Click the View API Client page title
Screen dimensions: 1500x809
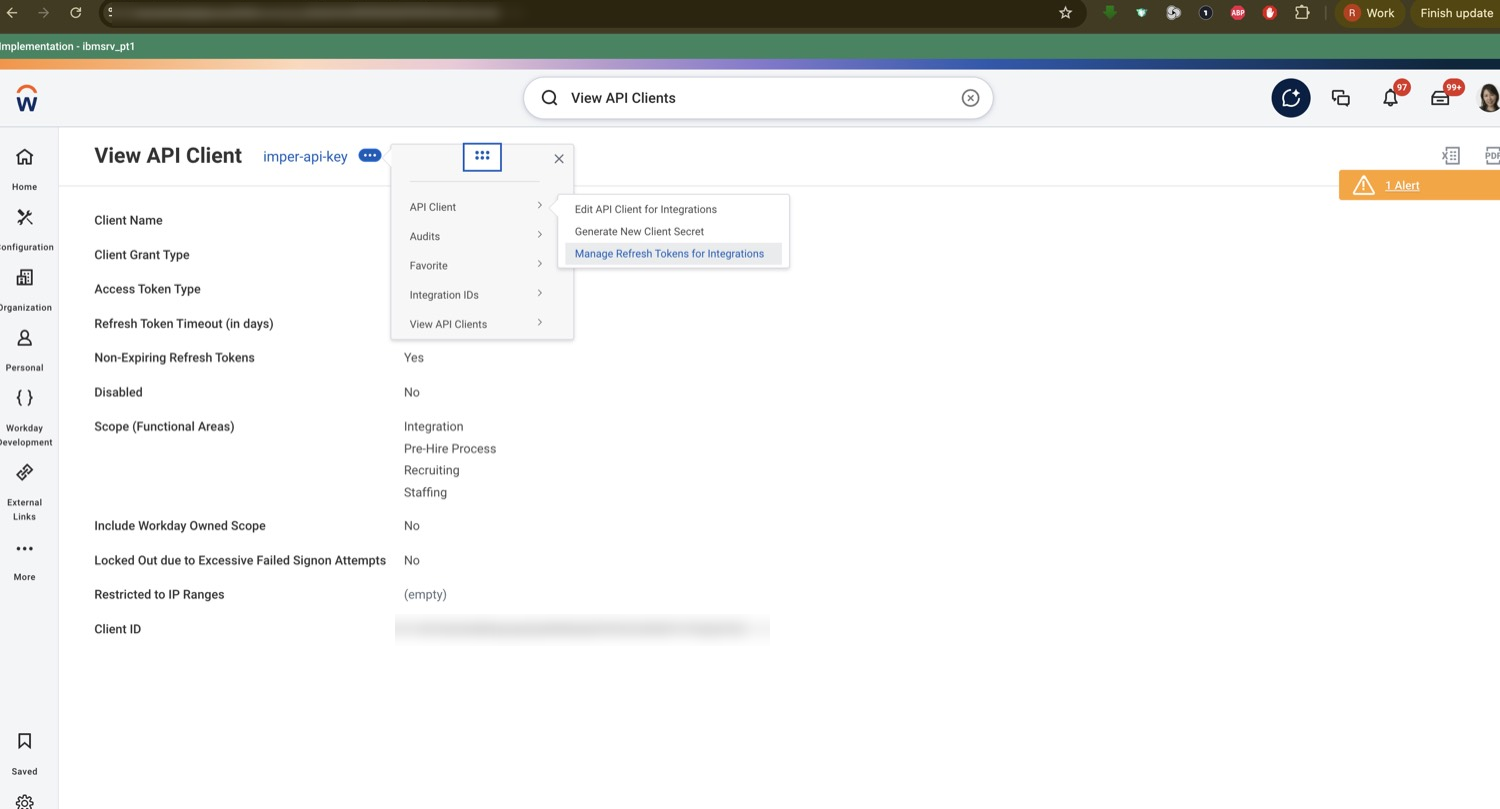pyautogui.click(x=168, y=155)
